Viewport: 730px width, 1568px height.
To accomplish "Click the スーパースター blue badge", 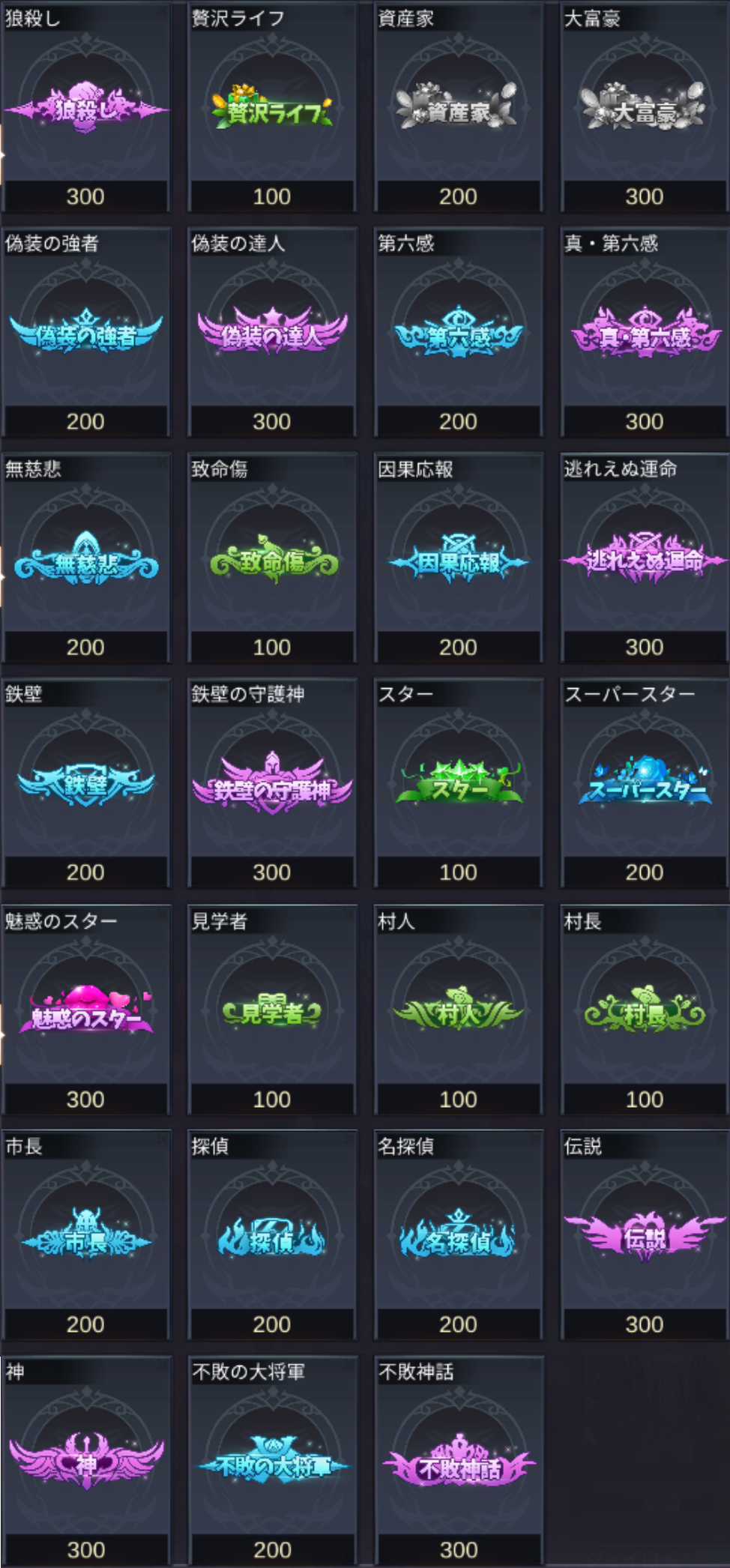I will pyautogui.click(x=645, y=783).
